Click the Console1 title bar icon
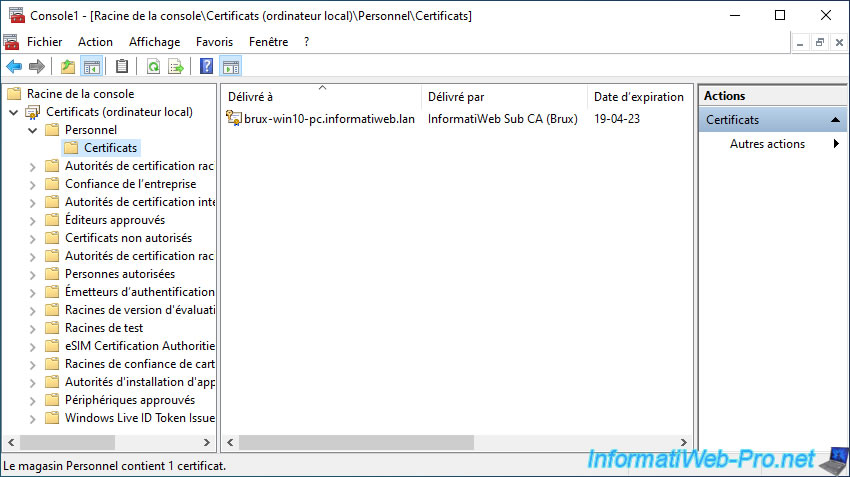Viewport: 850px width, 477px height. 17,15
